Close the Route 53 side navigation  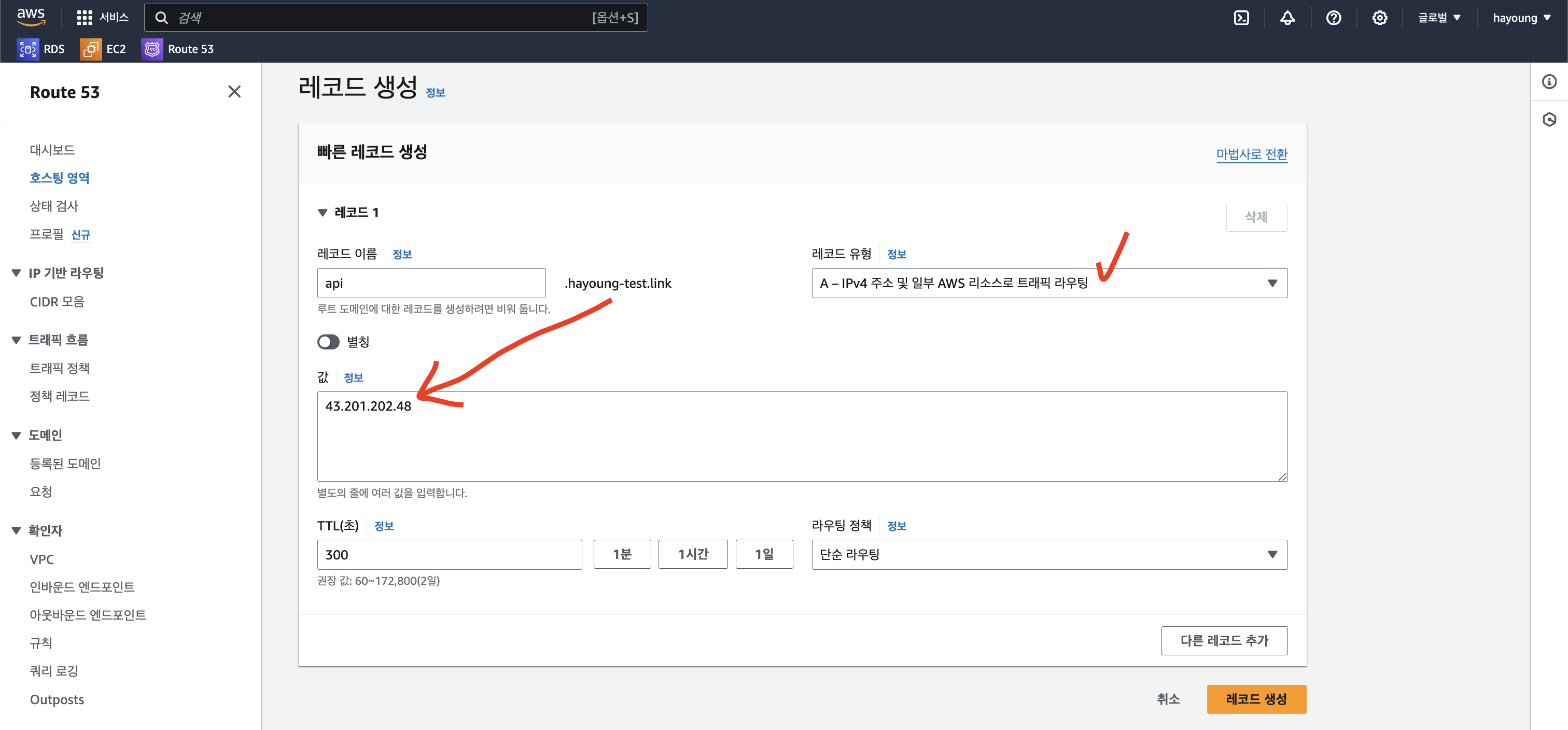point(234,91)
